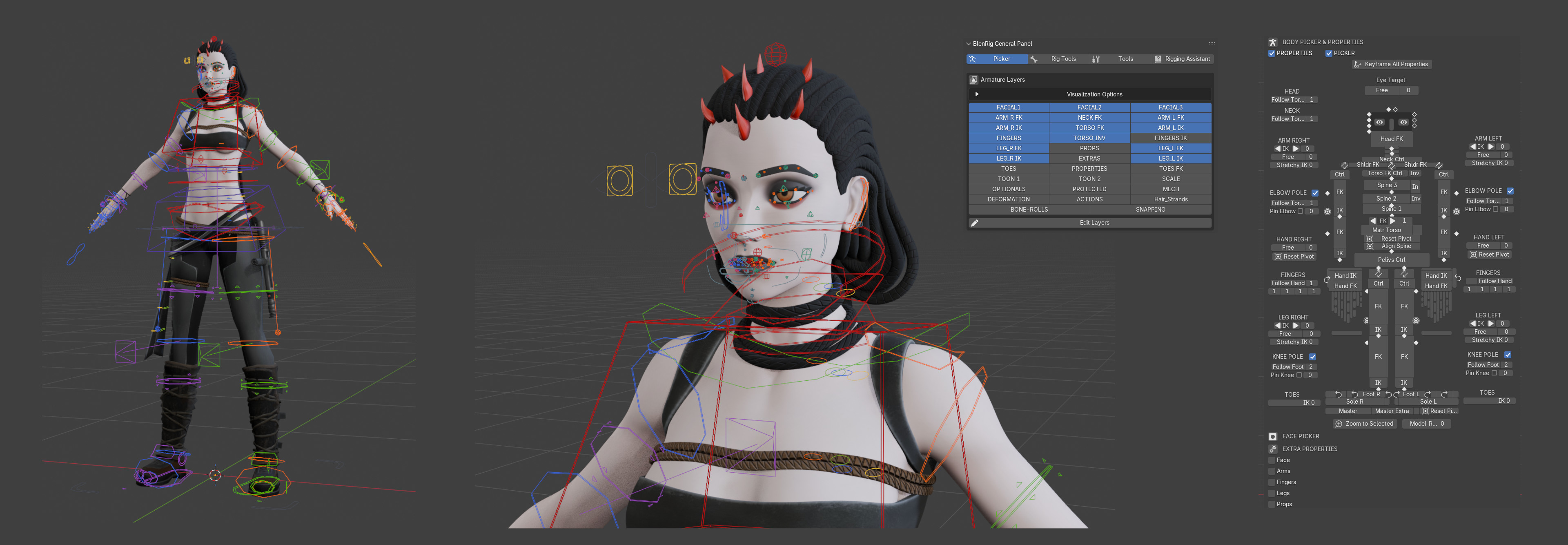1568x545 pixels.
Task: Open the Rigging Assistant tab
Action: pos(1183,59)
